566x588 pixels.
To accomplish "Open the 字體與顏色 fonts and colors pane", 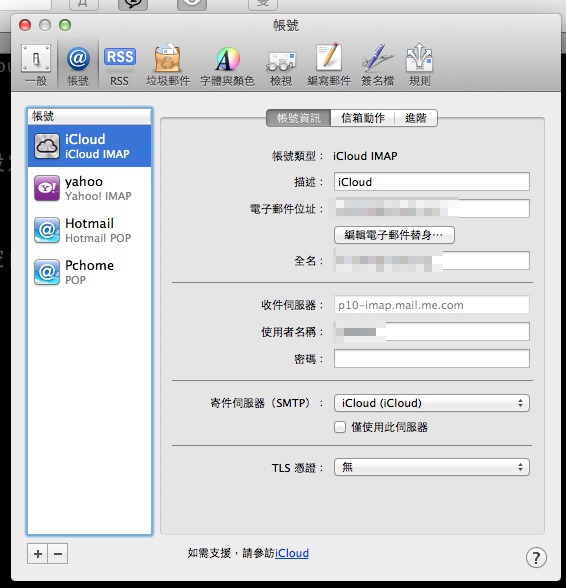I will pos(227,65).
